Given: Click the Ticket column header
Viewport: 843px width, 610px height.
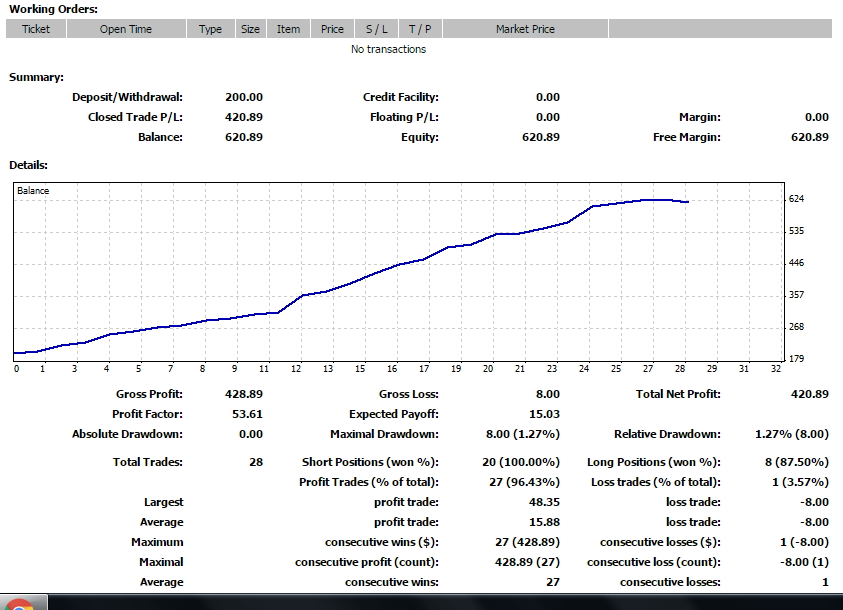Looking at the screenshot, I should click(36, 29).
